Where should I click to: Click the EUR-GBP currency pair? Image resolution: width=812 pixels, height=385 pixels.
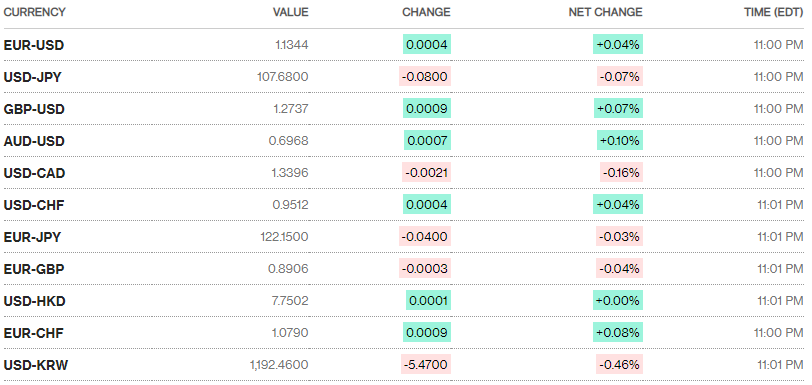[x=34, y=269]
